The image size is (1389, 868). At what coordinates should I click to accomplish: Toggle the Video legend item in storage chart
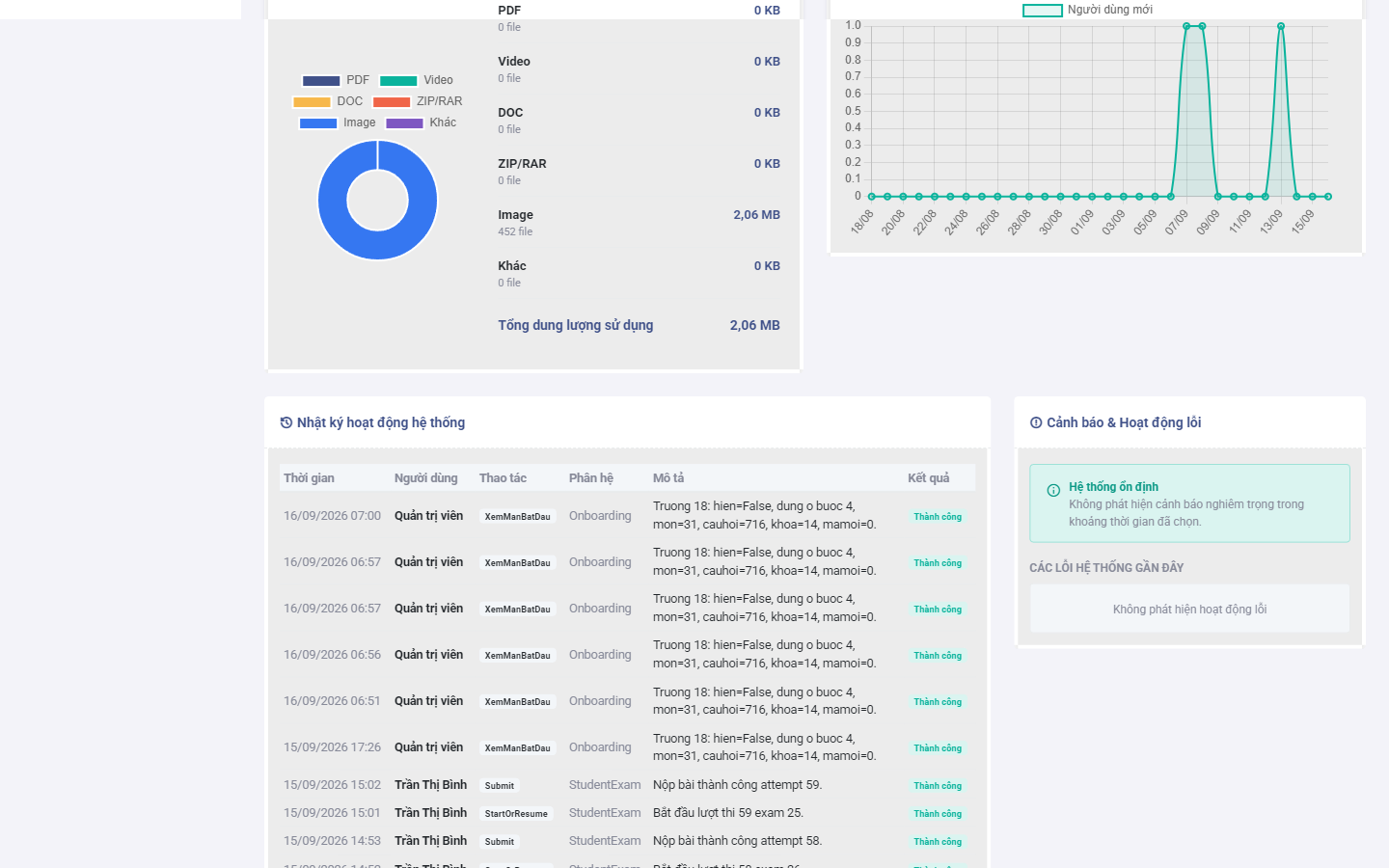click(x=416, y=80)
